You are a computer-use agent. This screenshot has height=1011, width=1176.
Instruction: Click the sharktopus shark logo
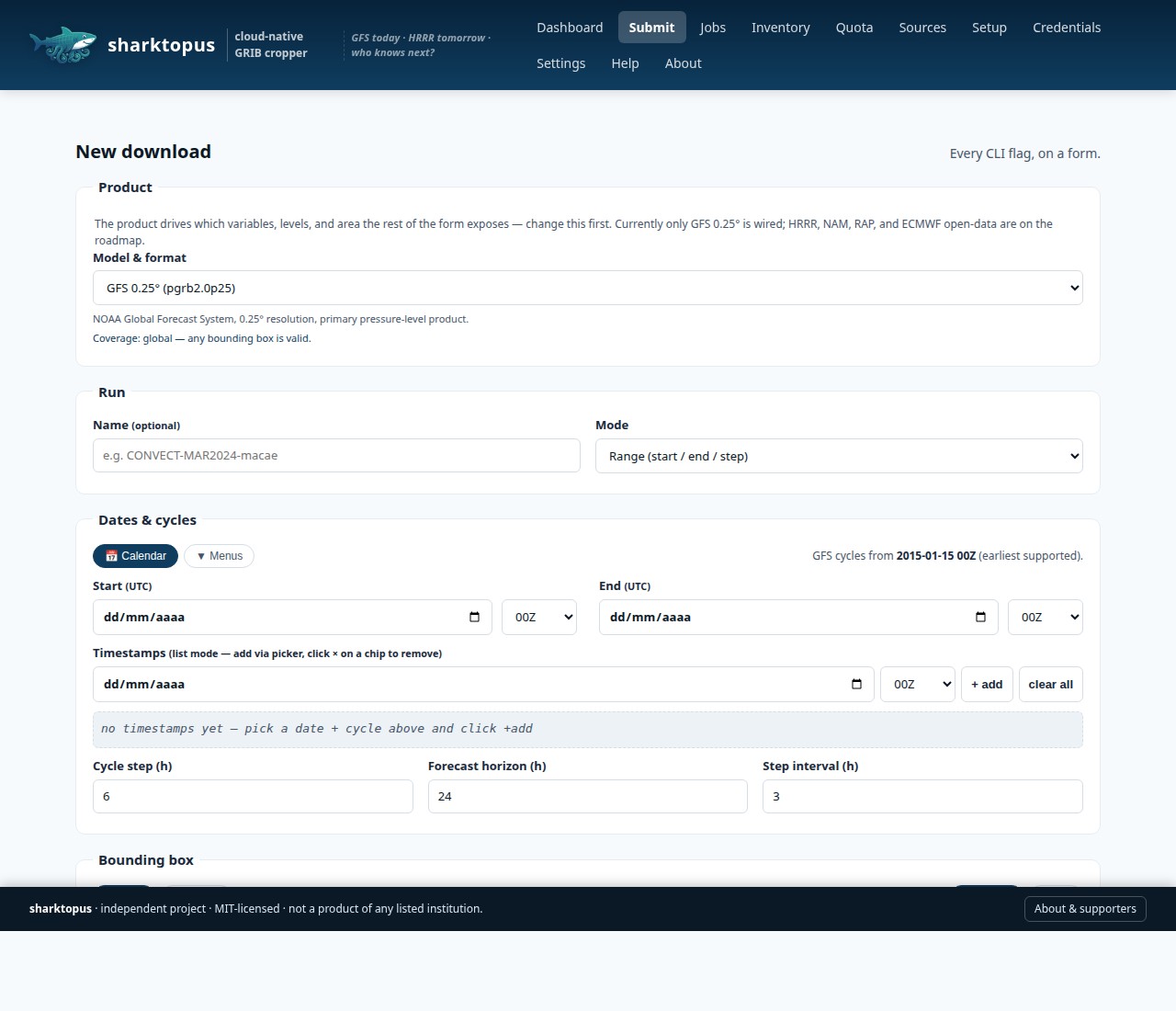pos(62,45)
